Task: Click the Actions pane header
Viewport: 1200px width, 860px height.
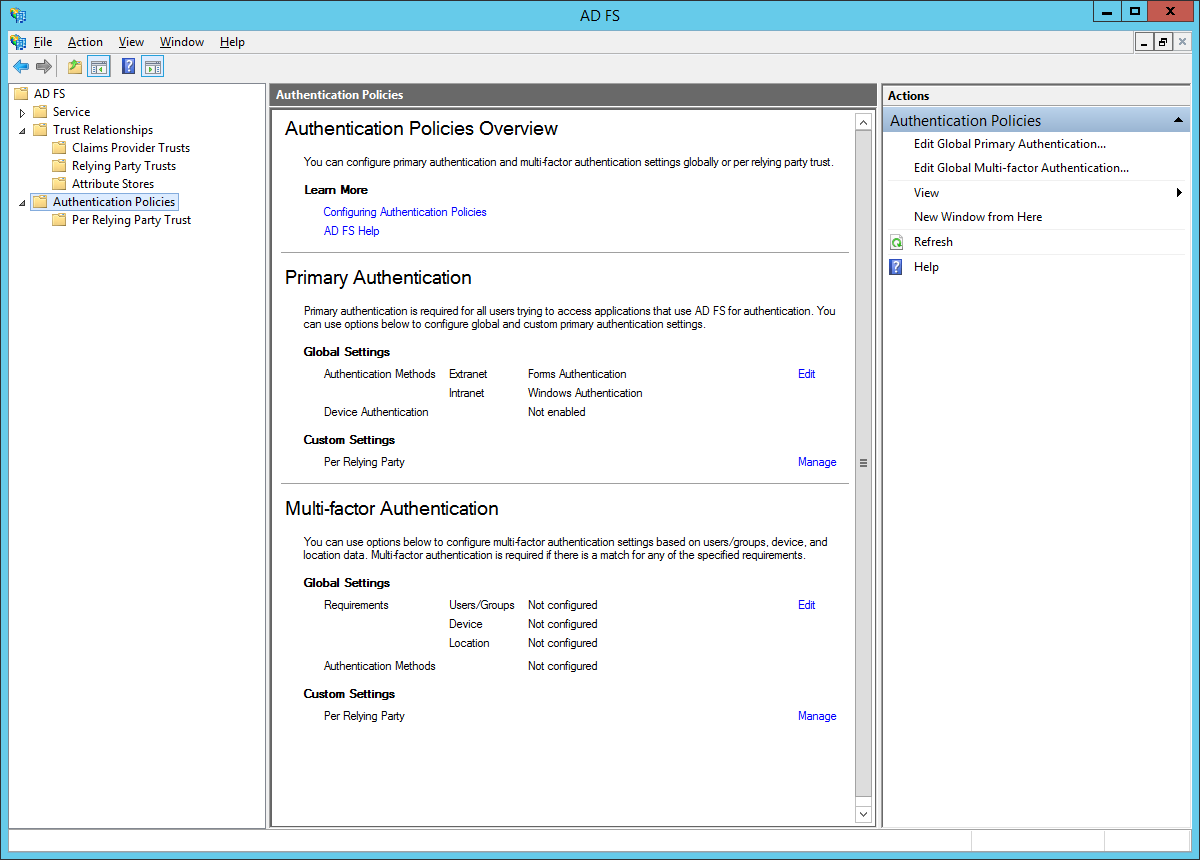Action: click(x=1036, y=96)
